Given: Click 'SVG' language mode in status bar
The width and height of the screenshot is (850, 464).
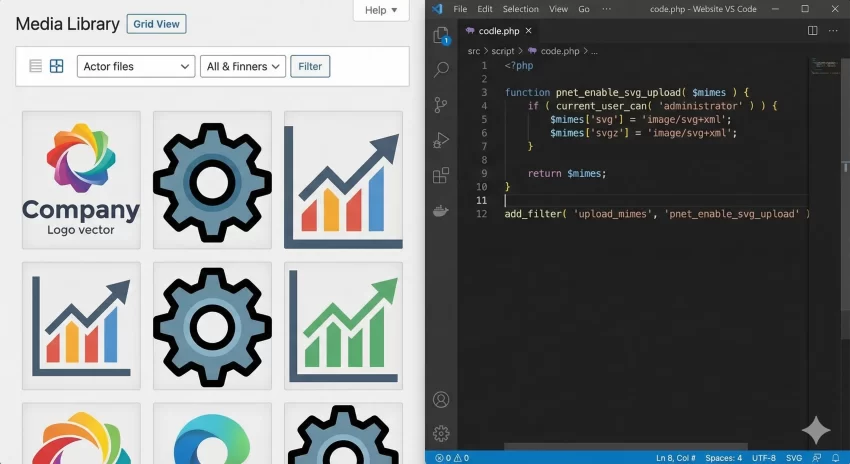Looking at the screenshot, I should tap(794, 458).
